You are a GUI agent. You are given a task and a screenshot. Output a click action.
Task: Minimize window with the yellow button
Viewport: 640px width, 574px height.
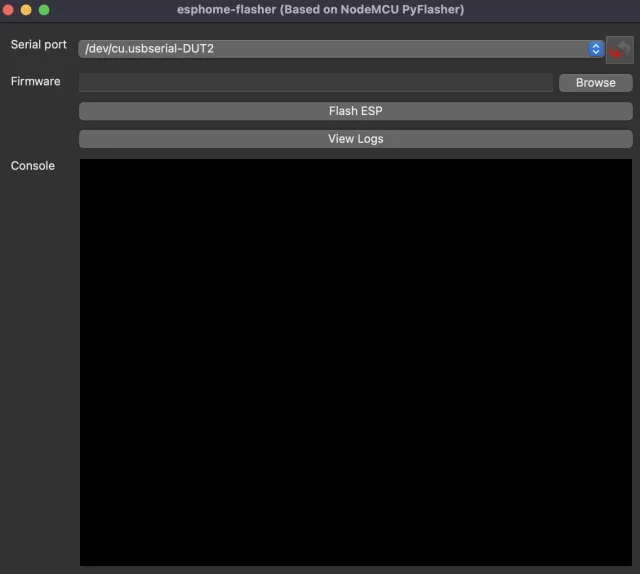coord(26,10)
